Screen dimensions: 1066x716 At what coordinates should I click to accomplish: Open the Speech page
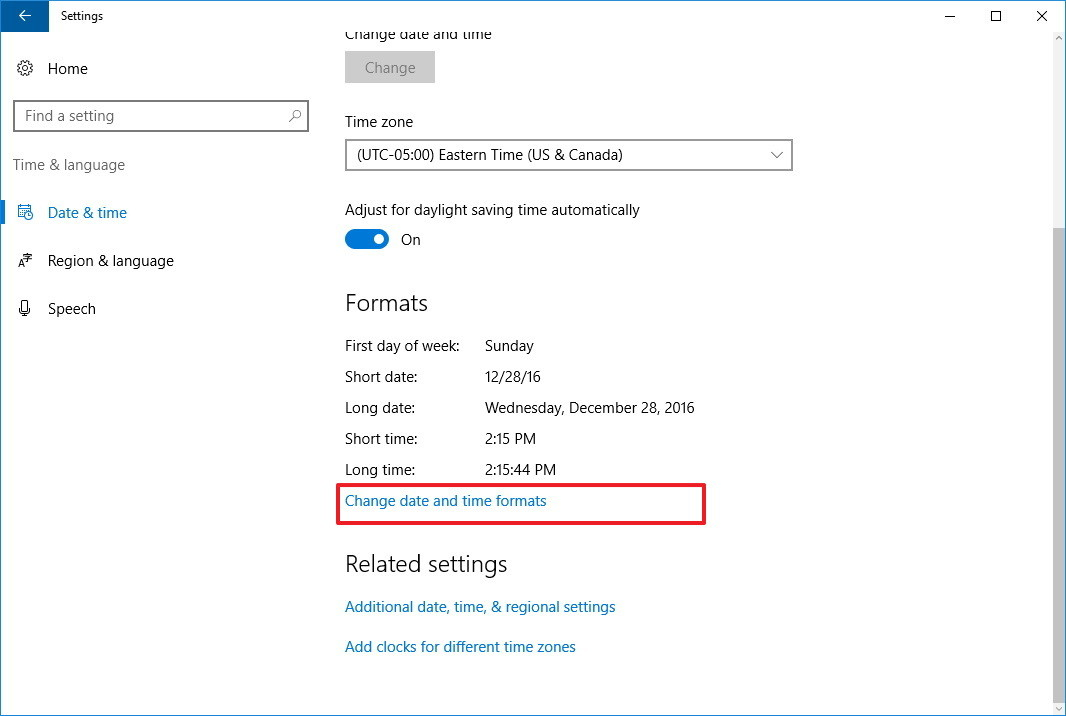click(71, 309)
